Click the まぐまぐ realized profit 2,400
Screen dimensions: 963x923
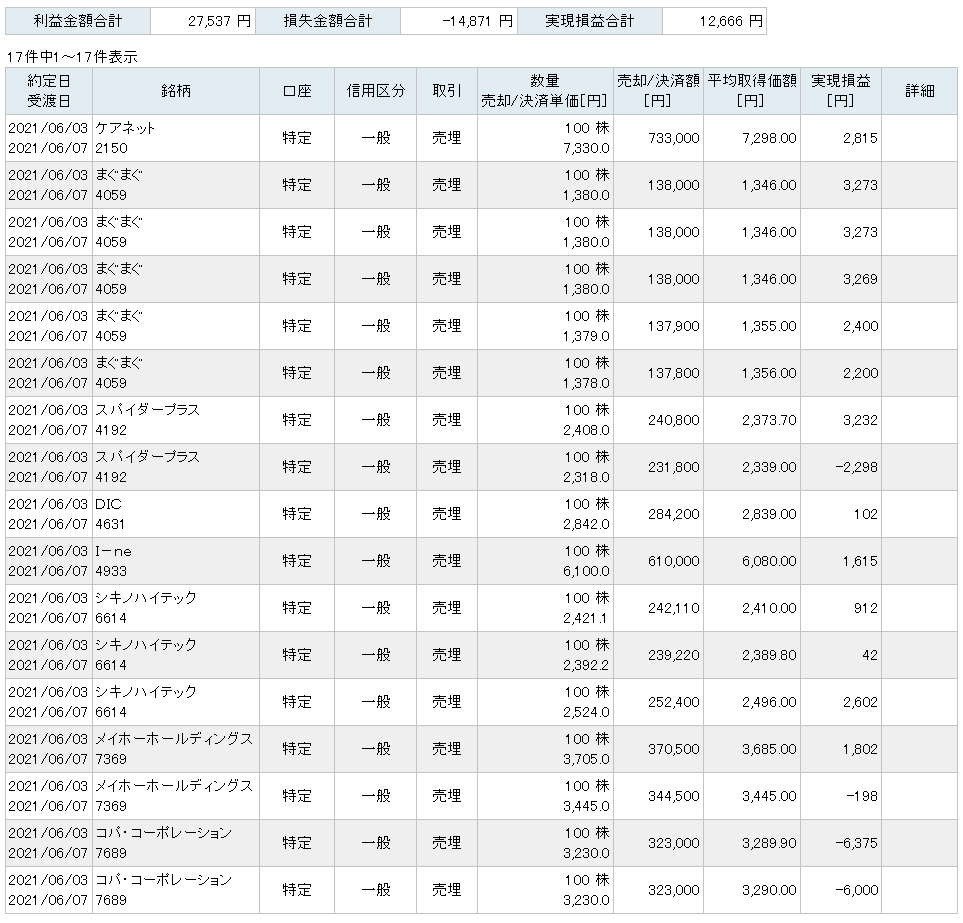[x=860, y=326]
